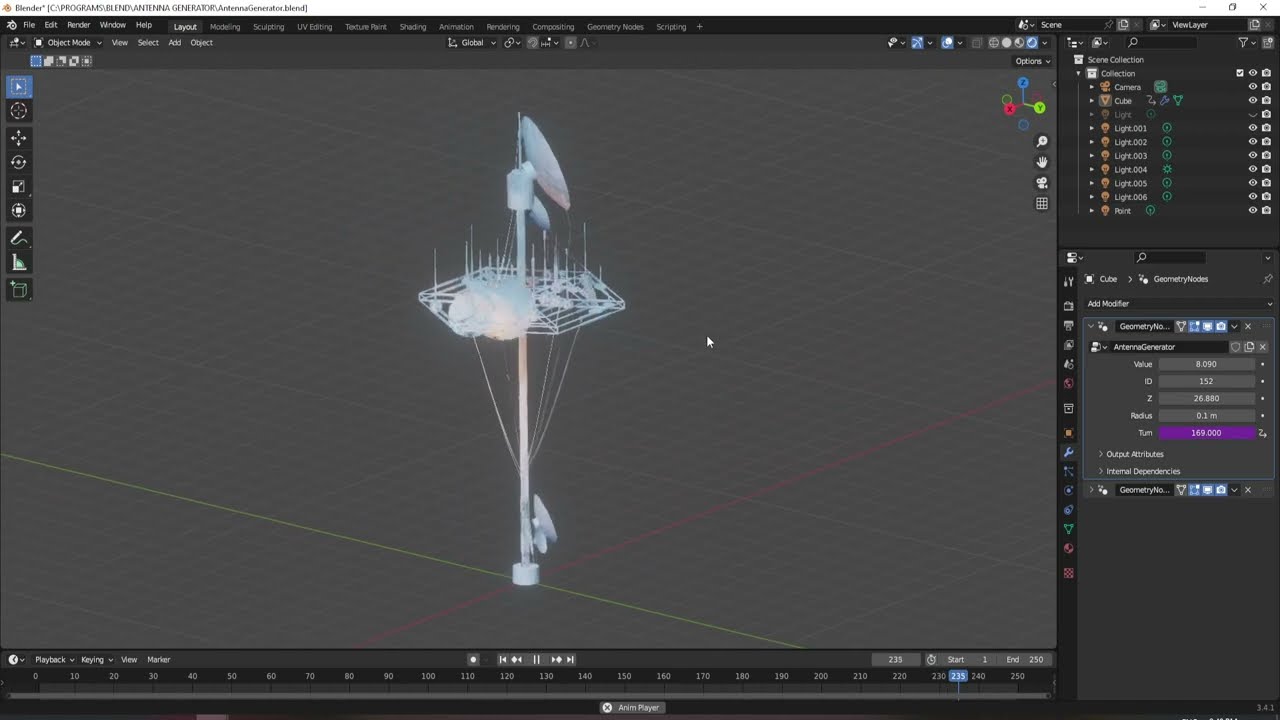Screen dimensions: 1280x720
Task: Switch perspective/orthographic with the grid icon
Action: click(1042, 203)
